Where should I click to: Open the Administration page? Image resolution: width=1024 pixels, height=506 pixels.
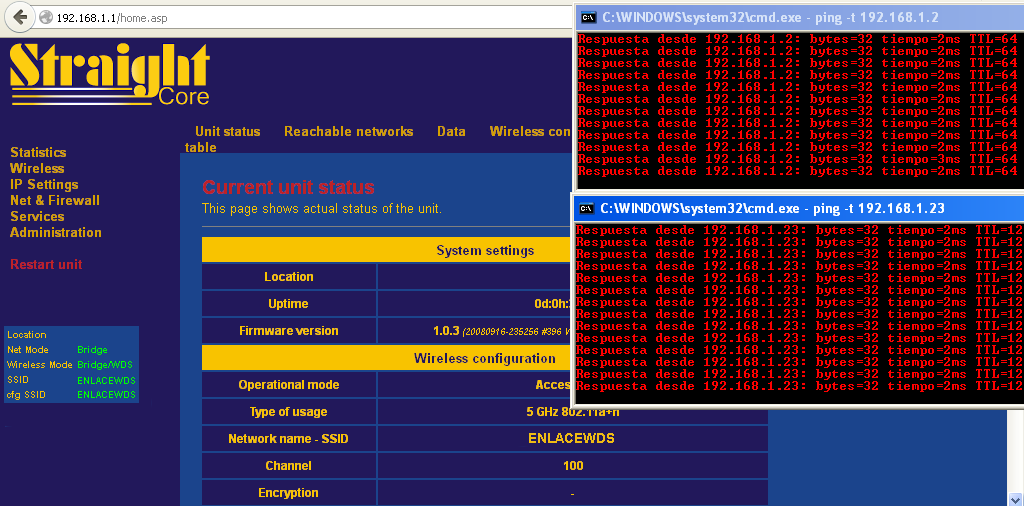click(56, 232)
